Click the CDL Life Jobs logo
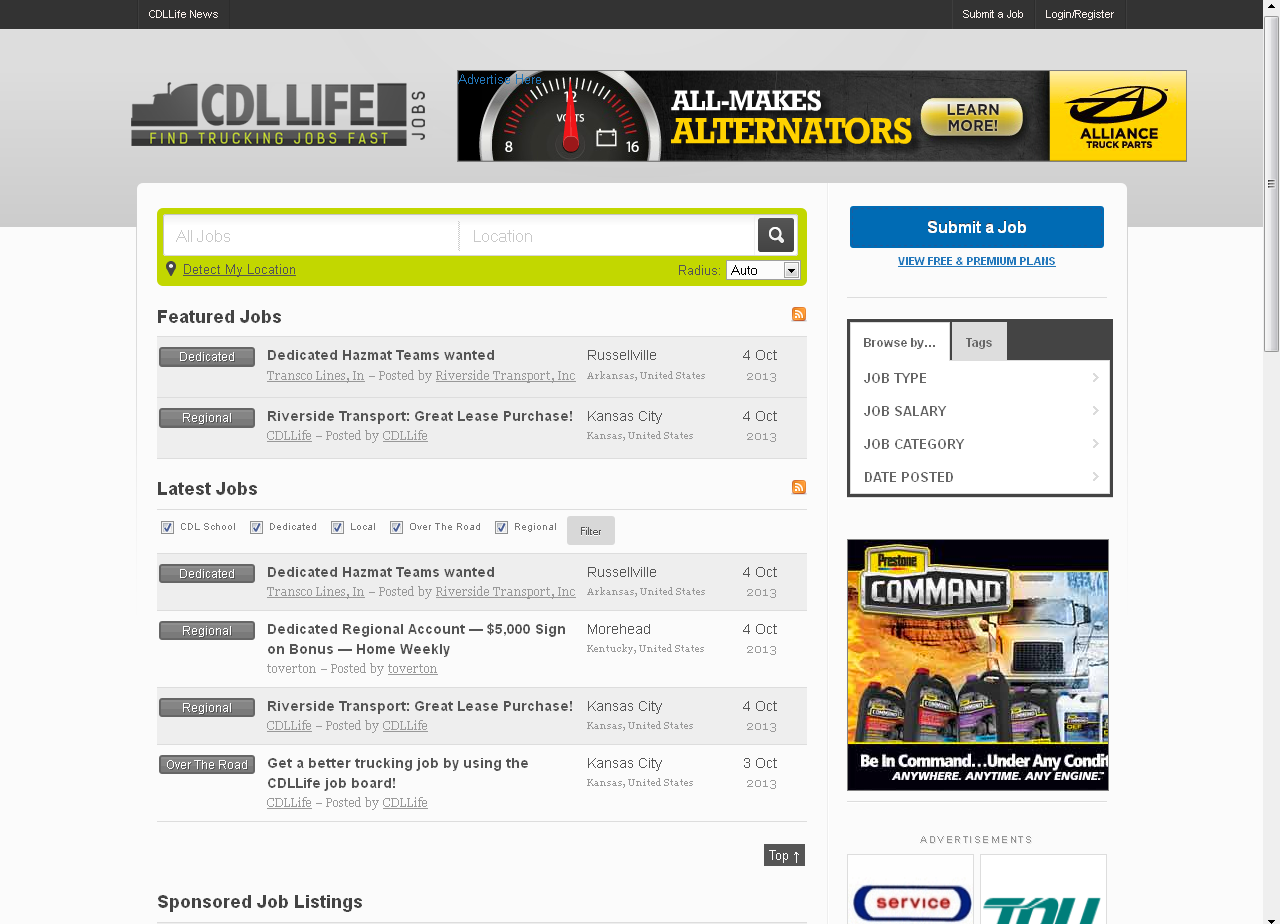The image size is (1280, 924). 279,114
